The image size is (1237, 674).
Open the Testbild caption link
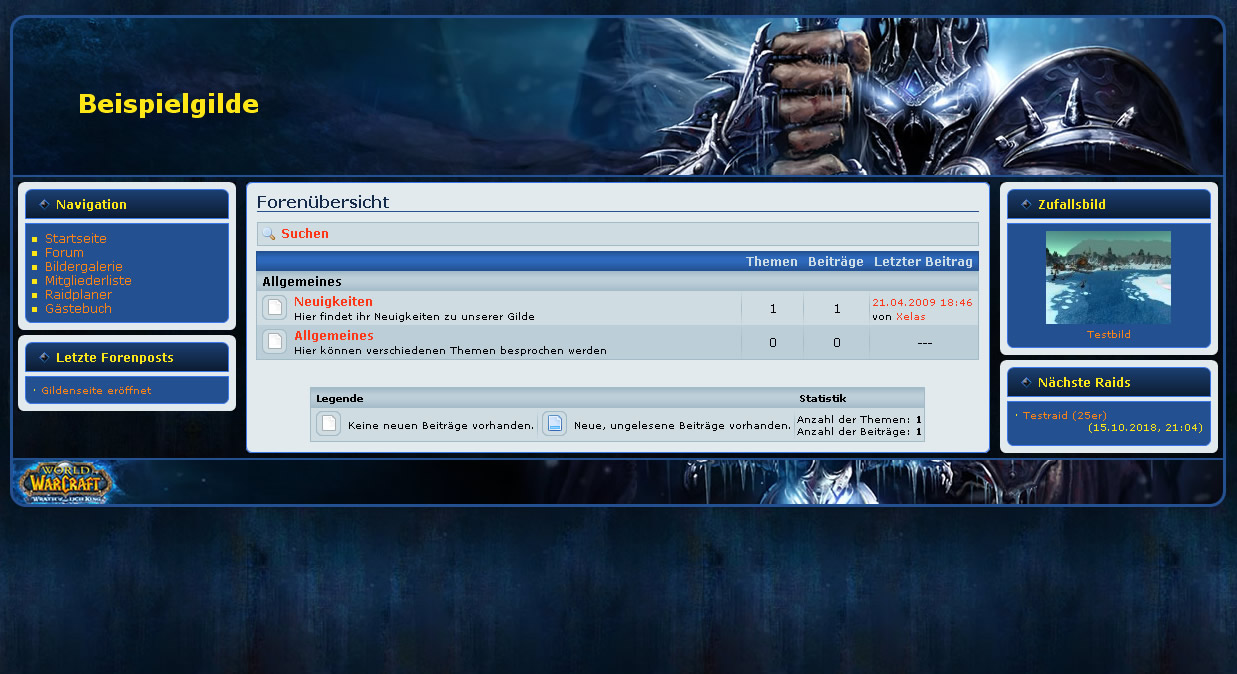(x=1109, y=334)
